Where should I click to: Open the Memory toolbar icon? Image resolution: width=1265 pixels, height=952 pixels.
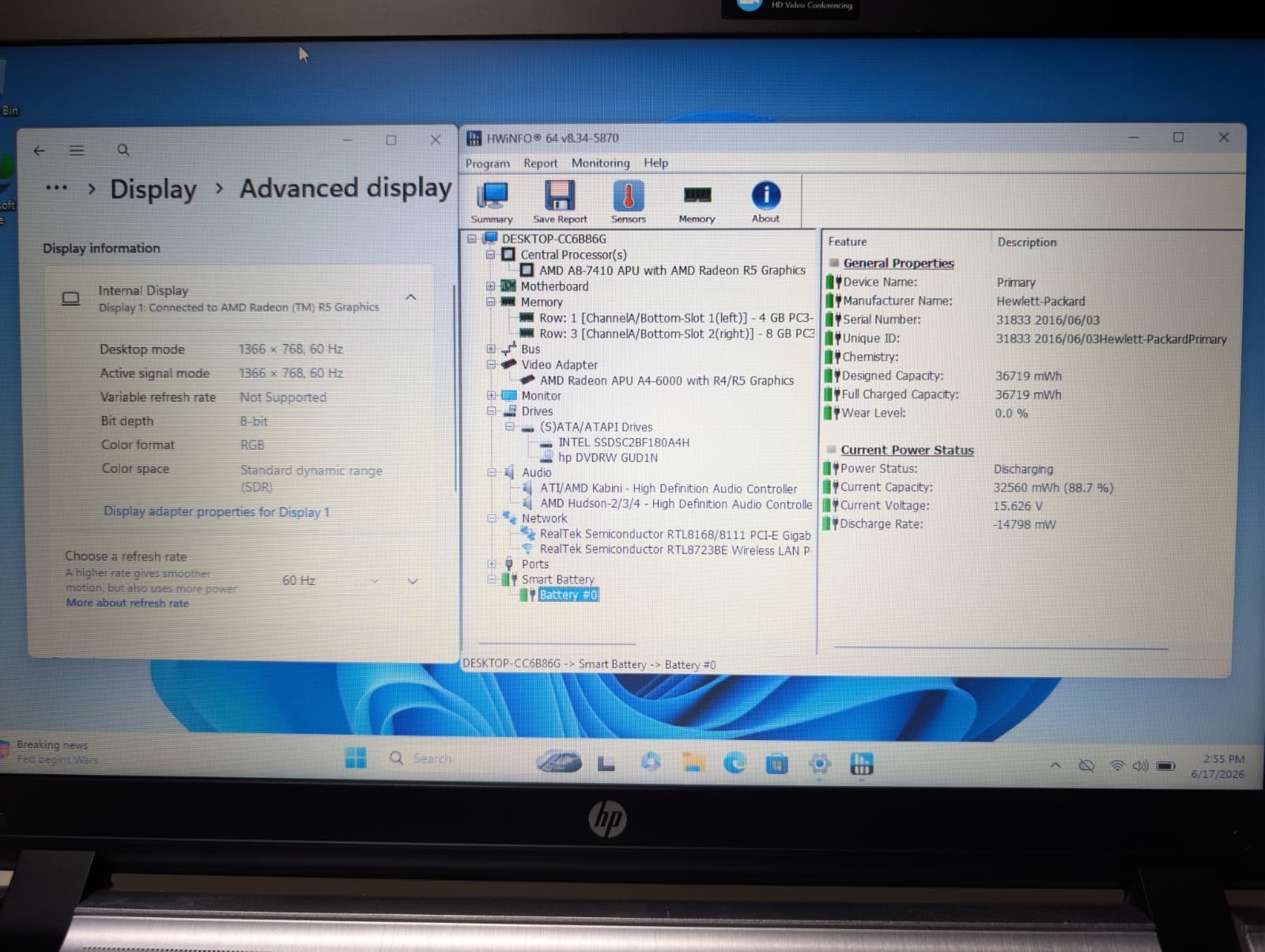[697, 202]
